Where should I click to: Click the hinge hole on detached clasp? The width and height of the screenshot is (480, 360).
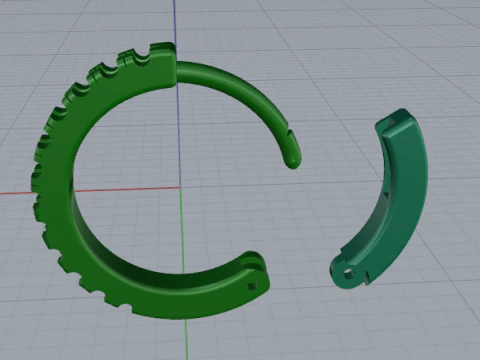(349, 274)
